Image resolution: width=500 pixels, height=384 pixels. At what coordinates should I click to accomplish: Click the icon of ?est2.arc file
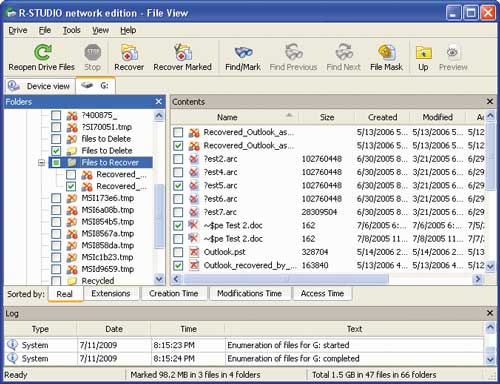(x=194, y=159)
